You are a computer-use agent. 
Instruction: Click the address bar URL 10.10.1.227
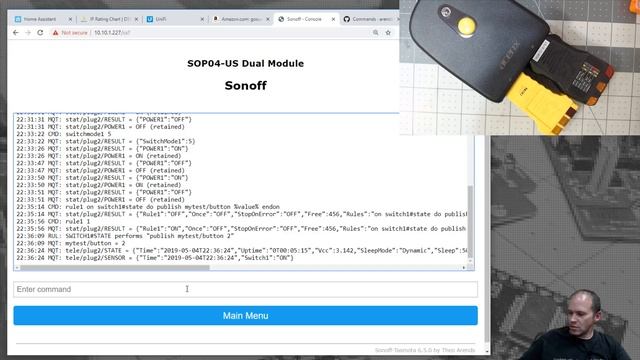point(112,33)
